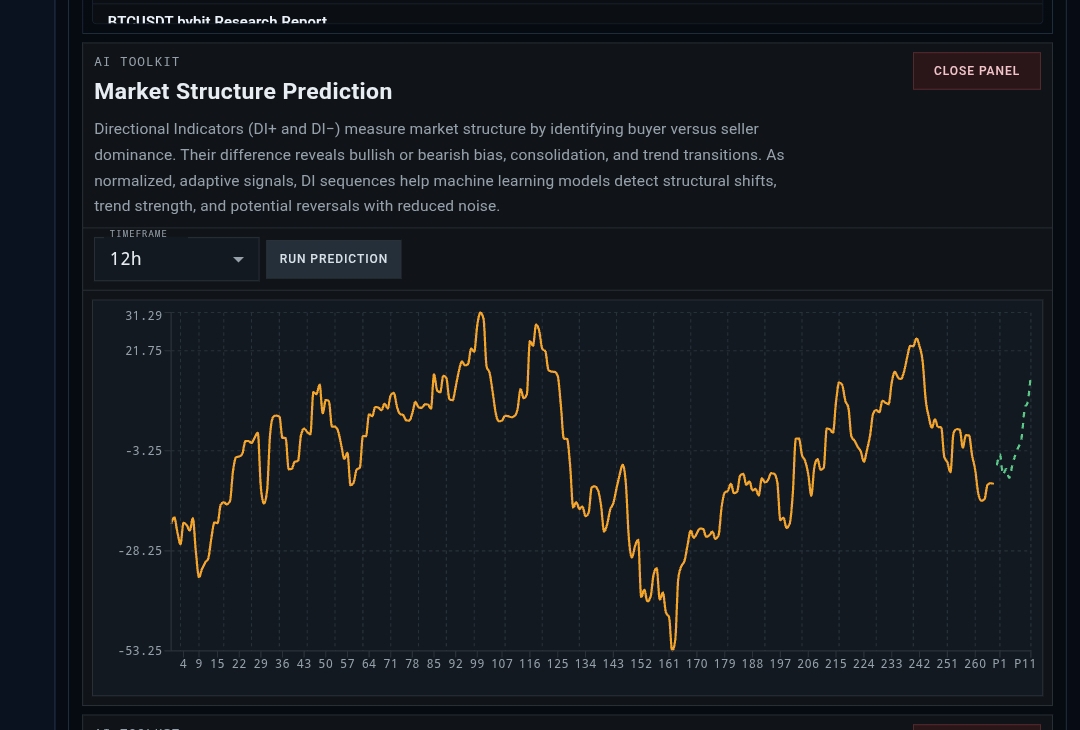Click x-axis label P1
The height and width of the screenshot is (730, 1080).
999,664
